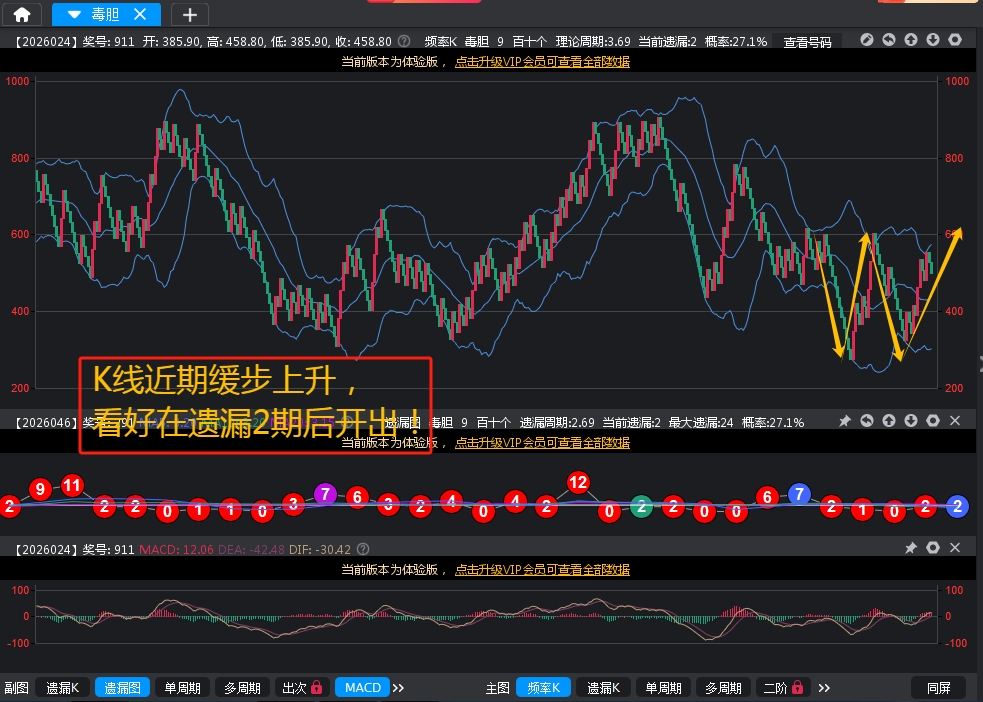This screenshot has width=983, height=702.
Task: Click the purple 7 bubble in 遗漏图
Action: point(324,494)
